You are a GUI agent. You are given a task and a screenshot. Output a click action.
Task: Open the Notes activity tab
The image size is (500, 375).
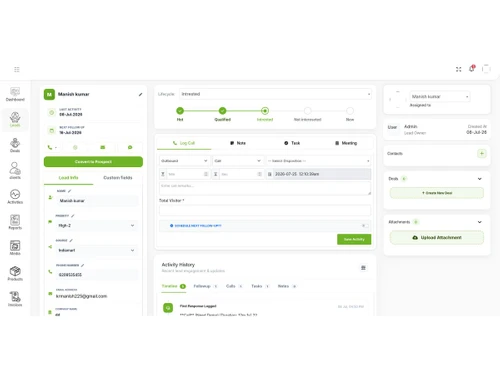pos(287,286)
